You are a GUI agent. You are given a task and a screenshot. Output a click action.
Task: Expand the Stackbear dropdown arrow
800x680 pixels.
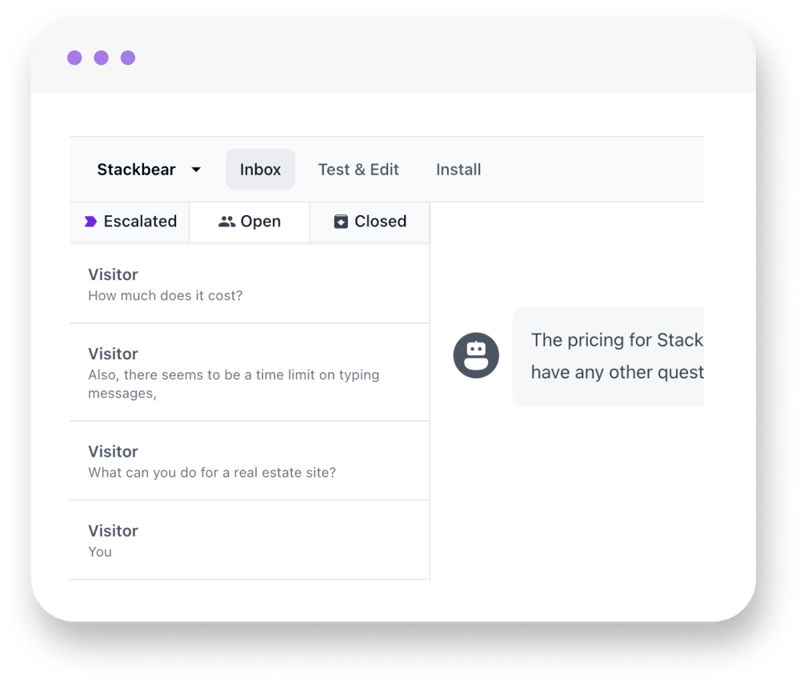pos(196,169)
